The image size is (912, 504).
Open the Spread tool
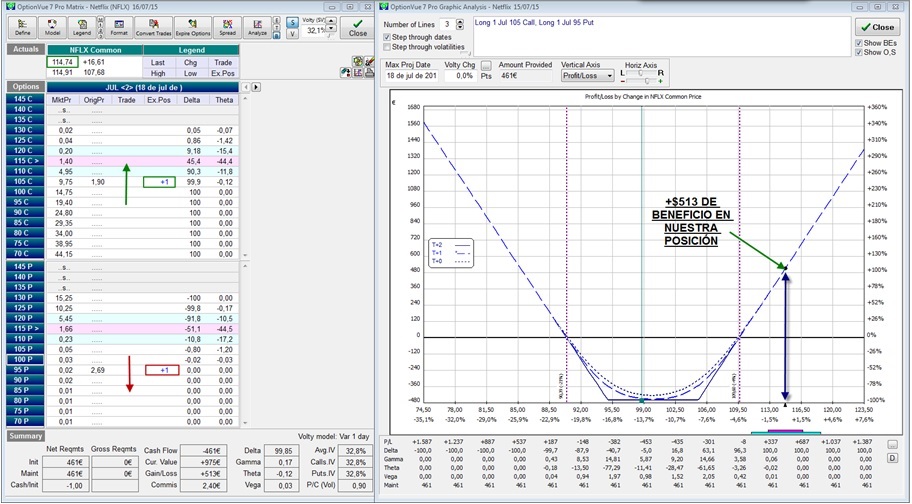pyautogui.click(x=228, y=27)
